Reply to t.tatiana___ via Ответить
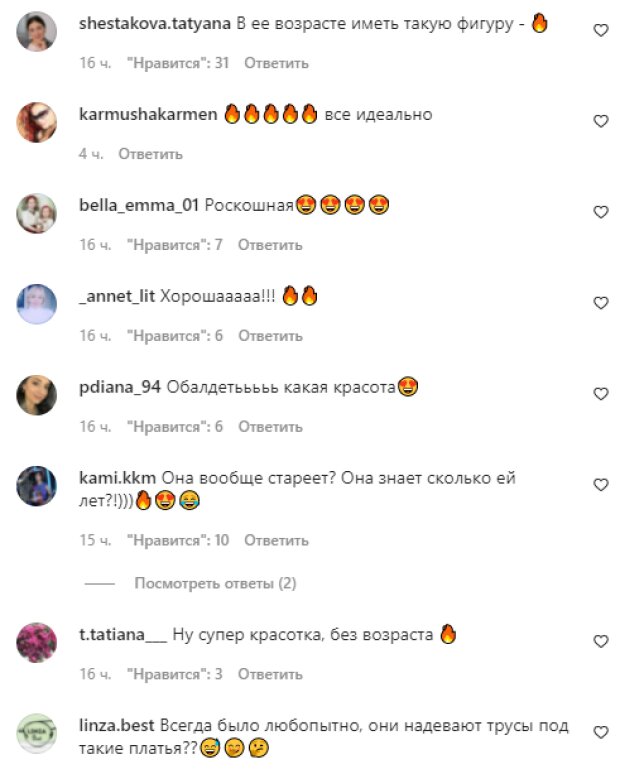 [270, 674]
